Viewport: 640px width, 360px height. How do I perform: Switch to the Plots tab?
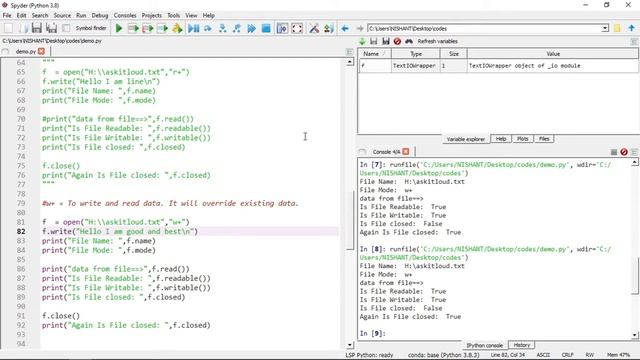click(x=522, y=139)
